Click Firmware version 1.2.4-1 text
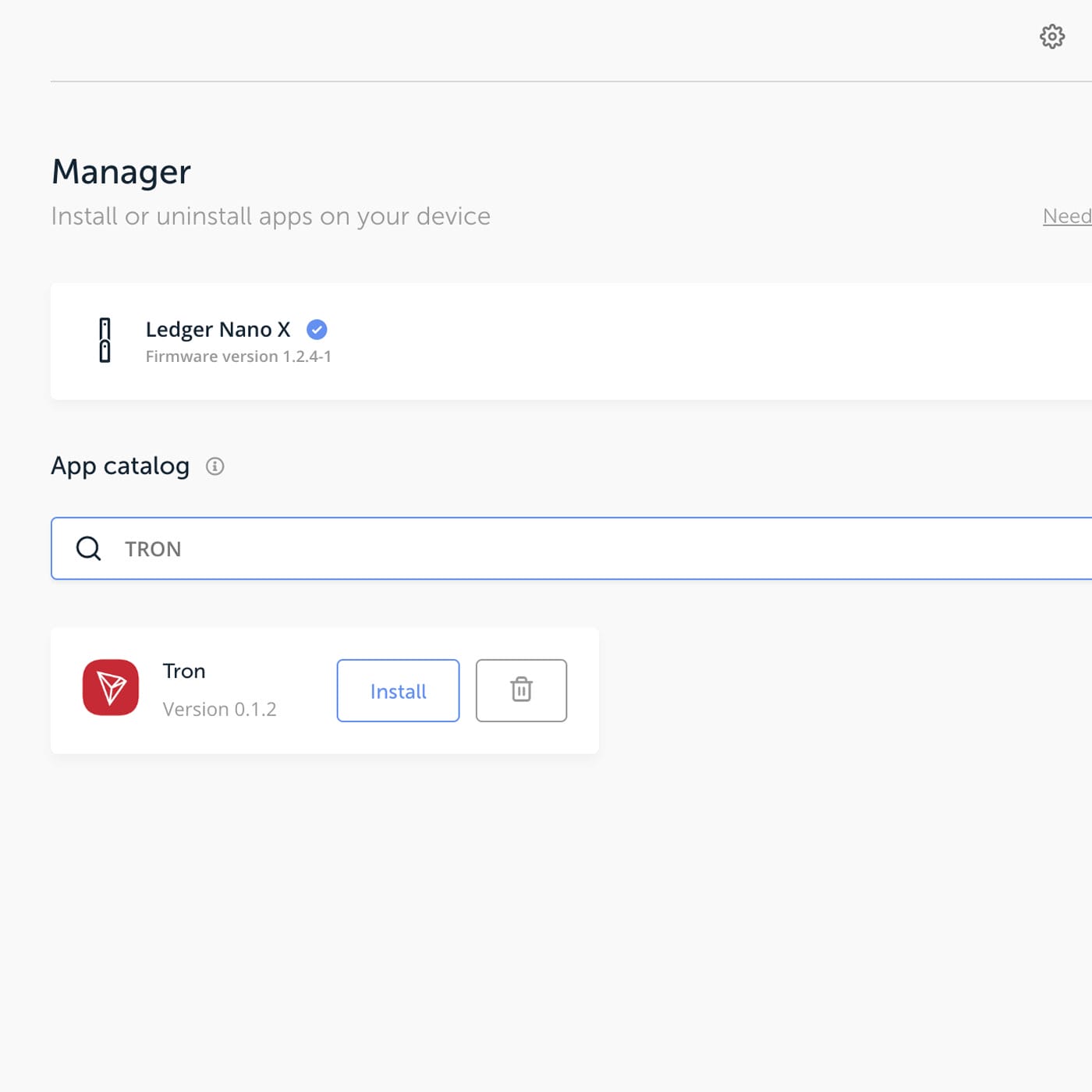This screenshot has width=1092, height=1092. pyautogui.click(x=239, y=356)
